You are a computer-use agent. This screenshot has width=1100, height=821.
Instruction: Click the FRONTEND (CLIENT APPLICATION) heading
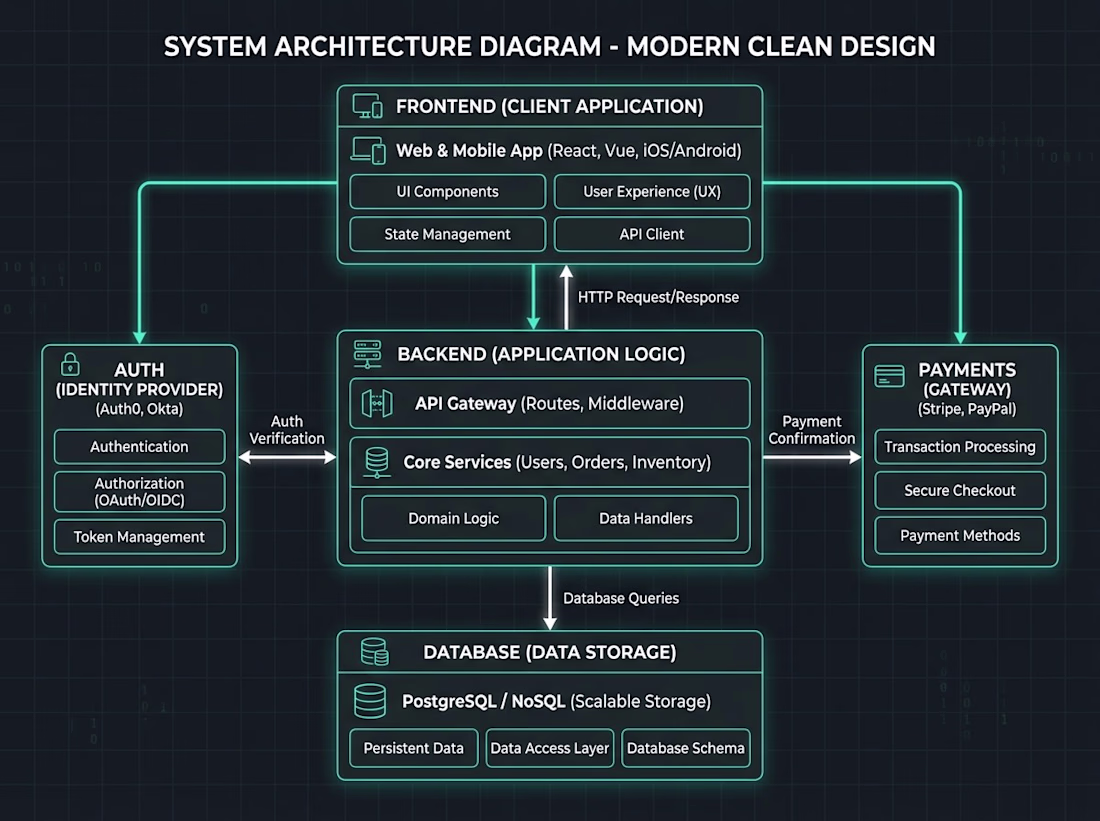point(549,107)
